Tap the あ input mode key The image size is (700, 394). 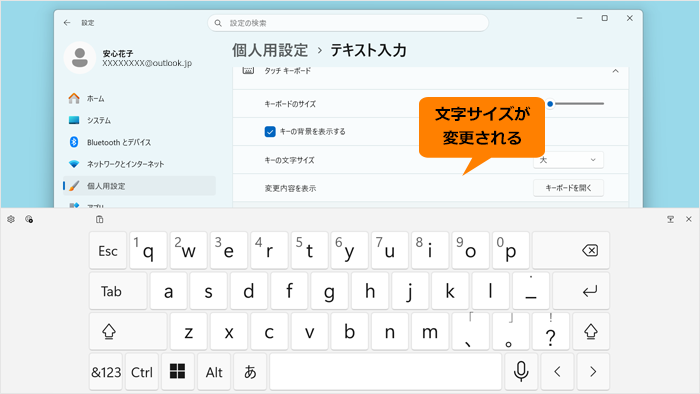tap(250, 371)
